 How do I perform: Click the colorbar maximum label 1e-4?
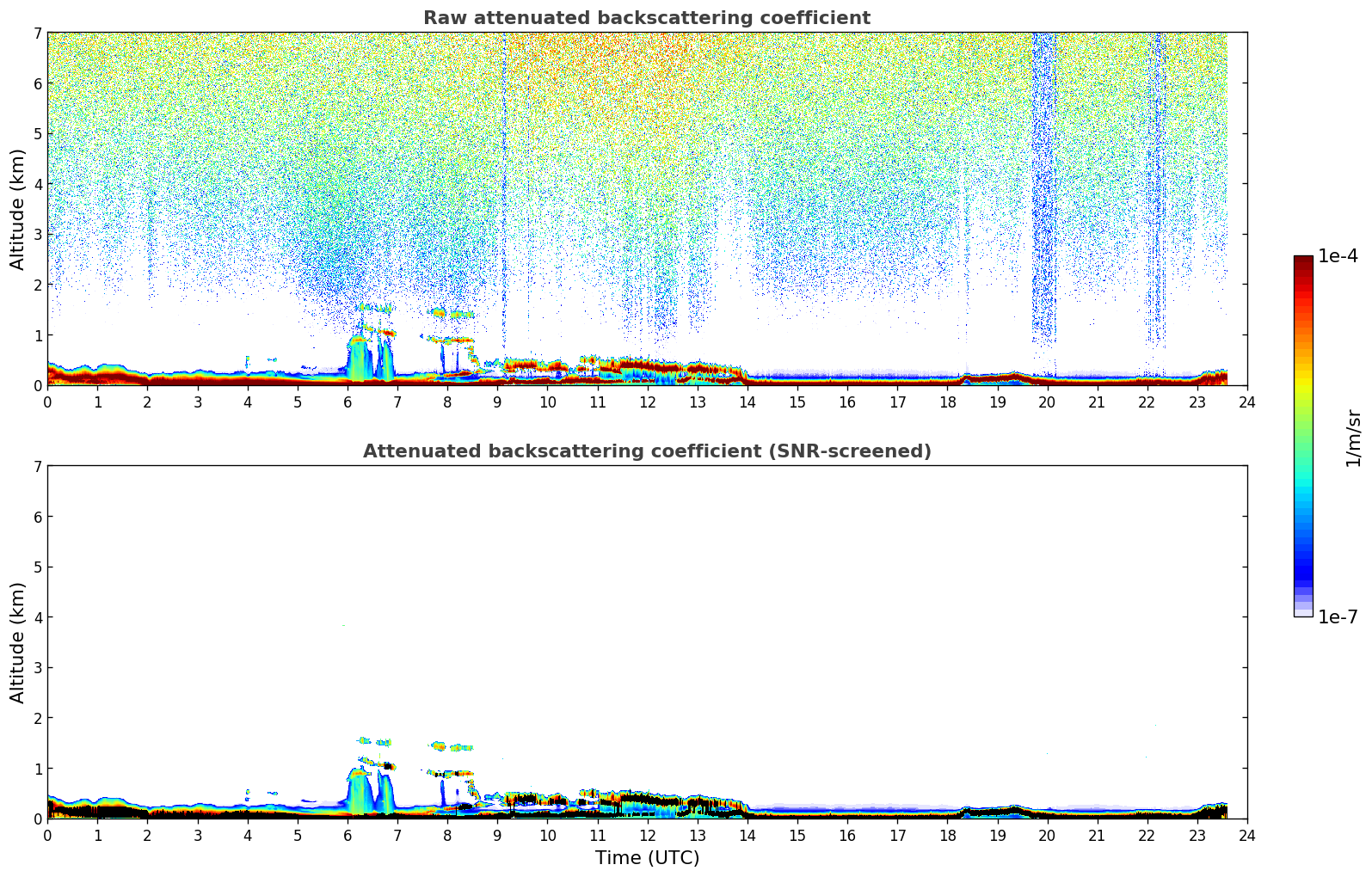(x=1338, y=256)
